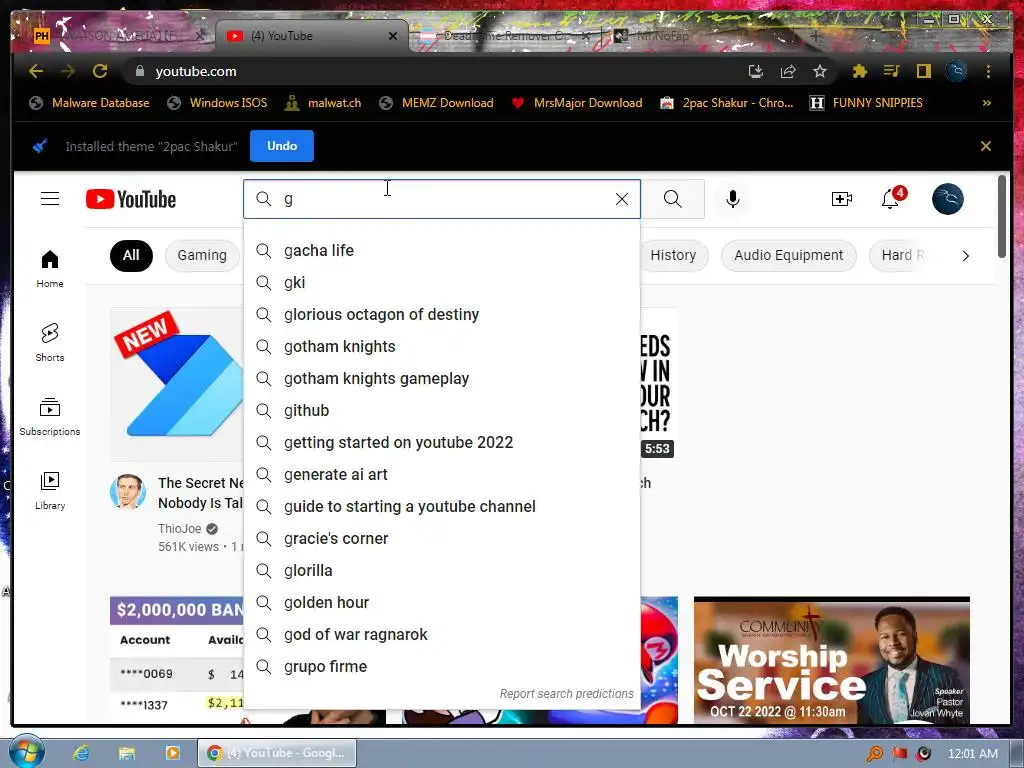Go back in Chrome
Viewport: 1024px width, 768px height.
36,71
